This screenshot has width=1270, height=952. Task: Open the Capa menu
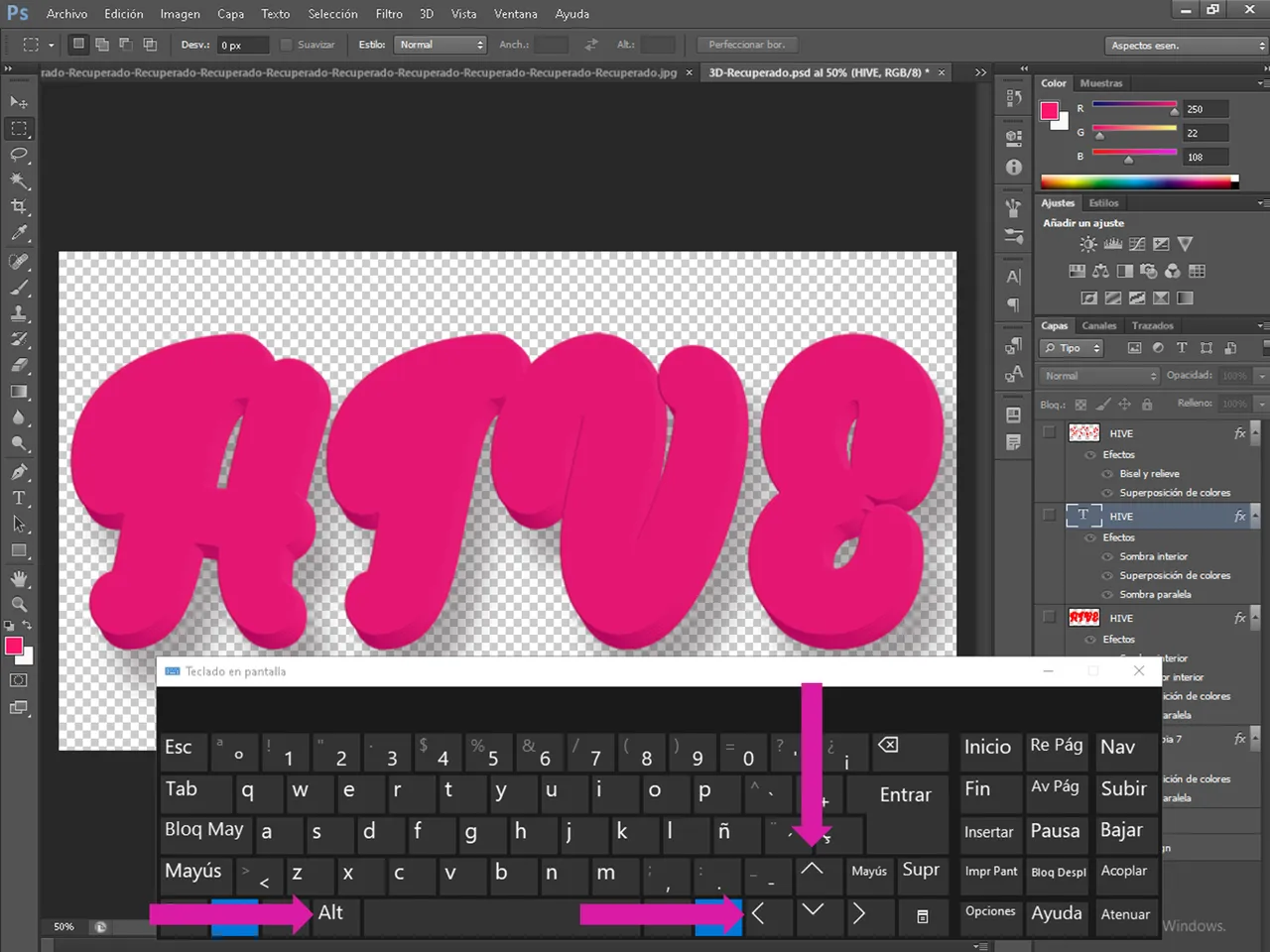pyautogui.click(x=231, y=14)
